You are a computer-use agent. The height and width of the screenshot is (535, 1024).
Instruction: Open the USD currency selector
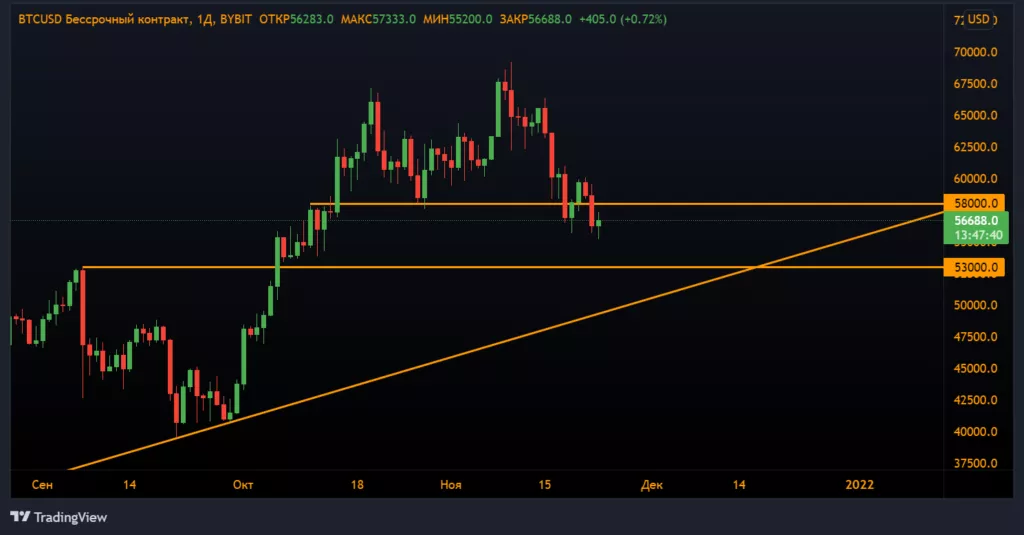coord(980,19)
